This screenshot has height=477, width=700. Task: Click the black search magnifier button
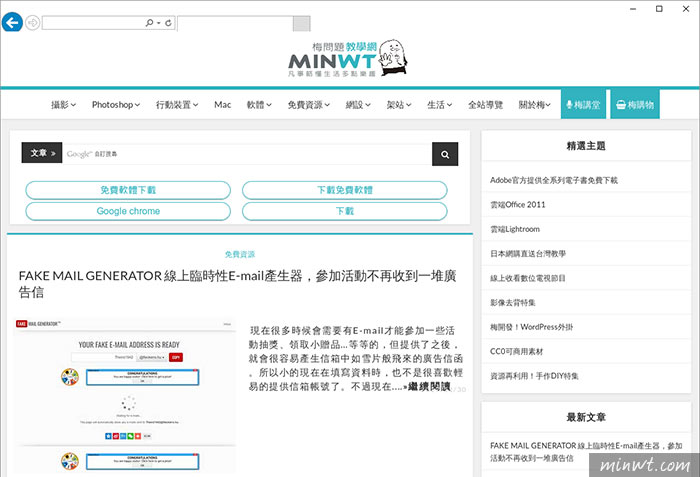point(445,154)
